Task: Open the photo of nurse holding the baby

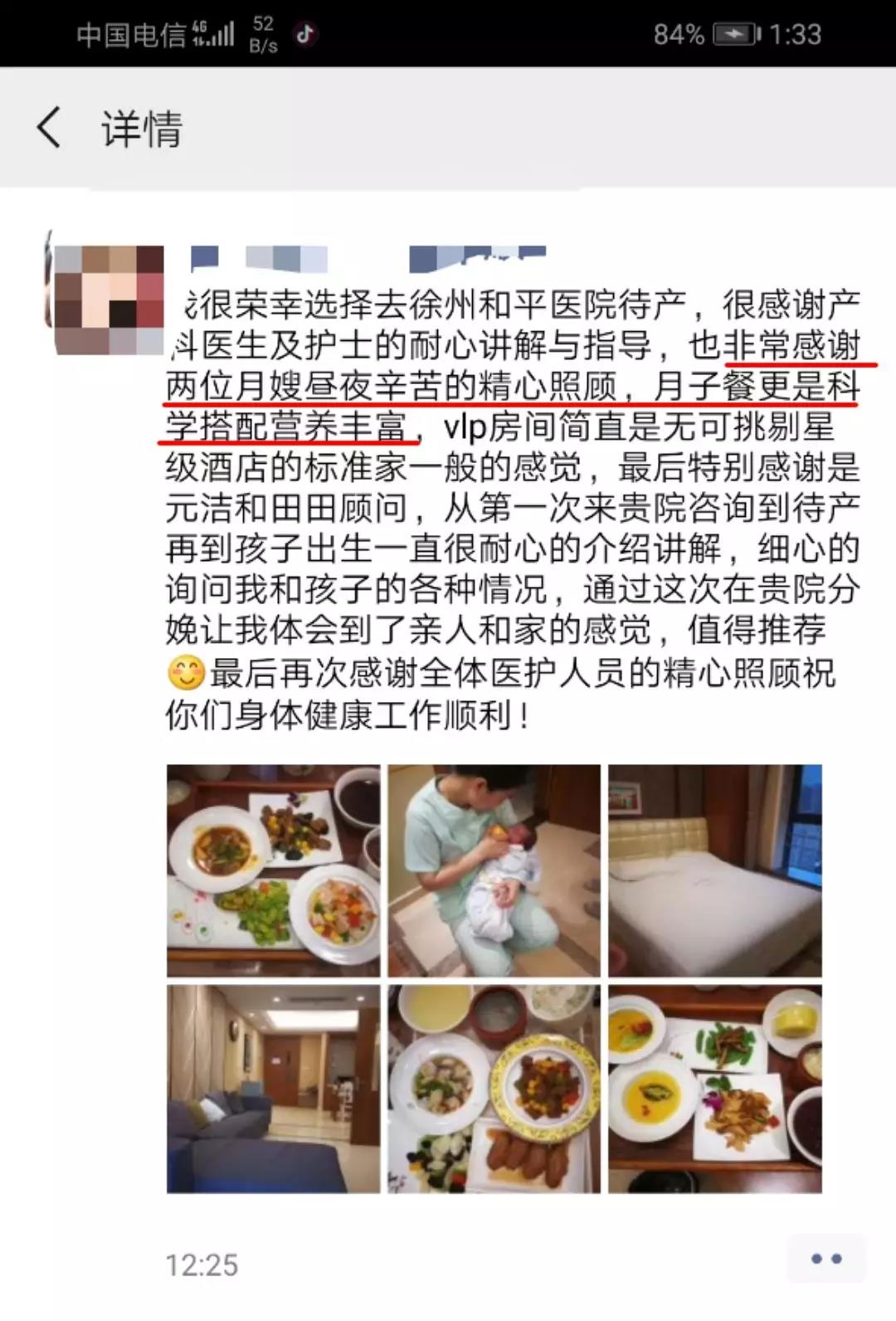Action: 494,870
